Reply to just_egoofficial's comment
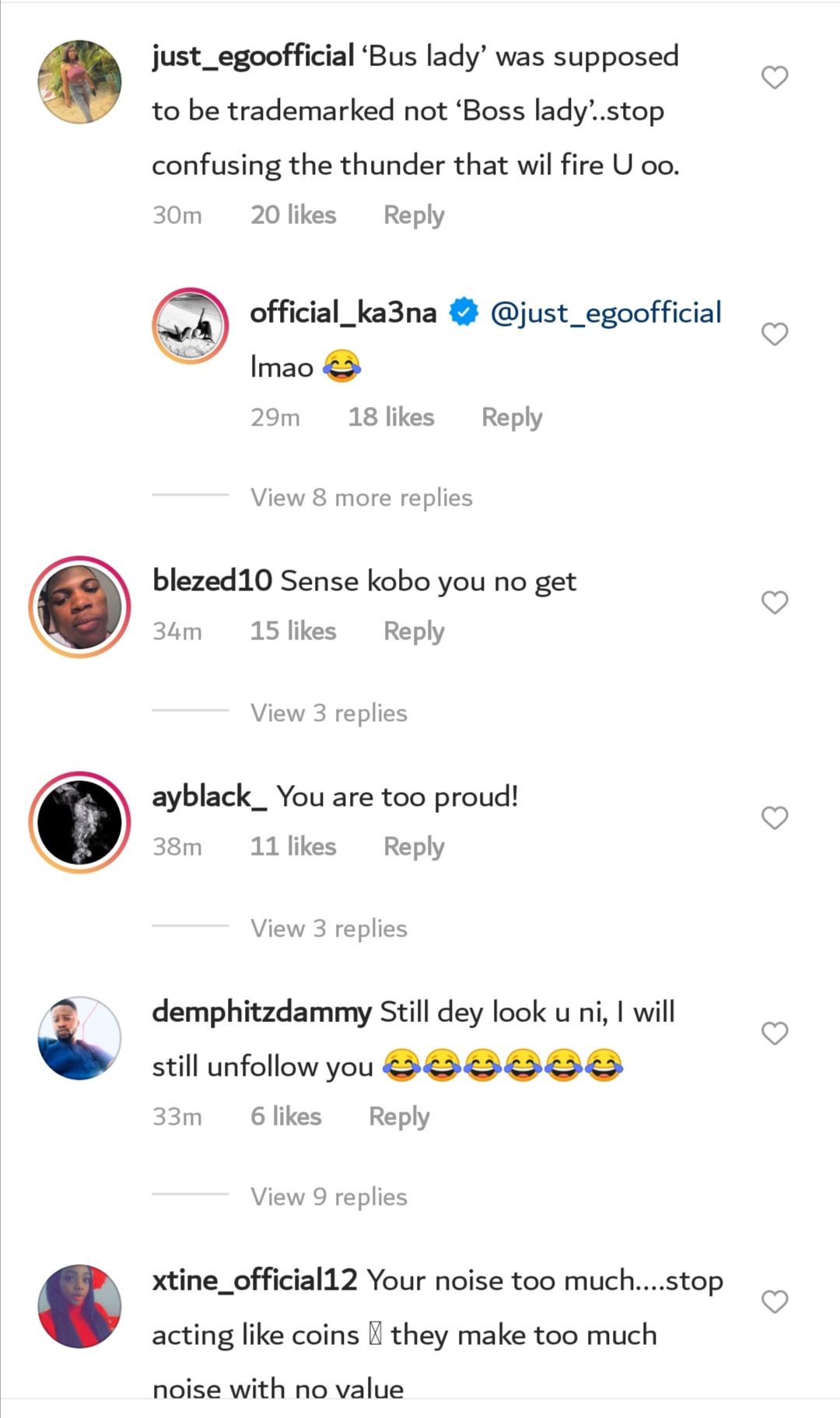Image resolution: width=840 pixels, height=1418 pixels. pyautogui.click(x=414, y=215)
